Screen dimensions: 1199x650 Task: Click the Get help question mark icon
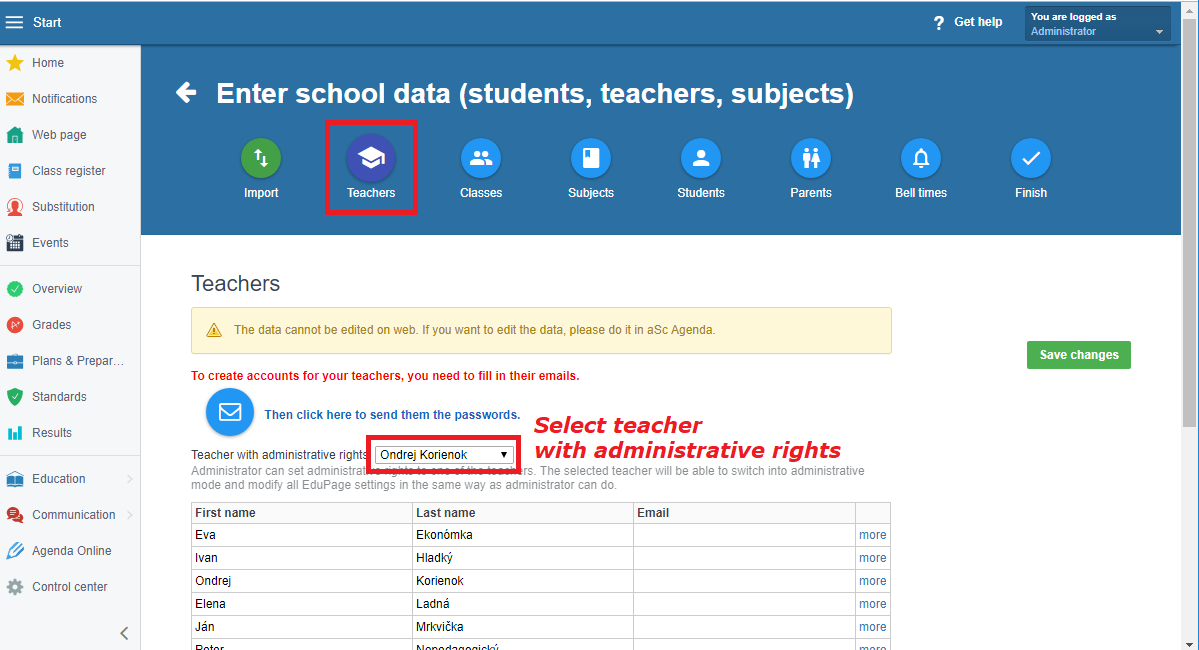click(938, 22)
